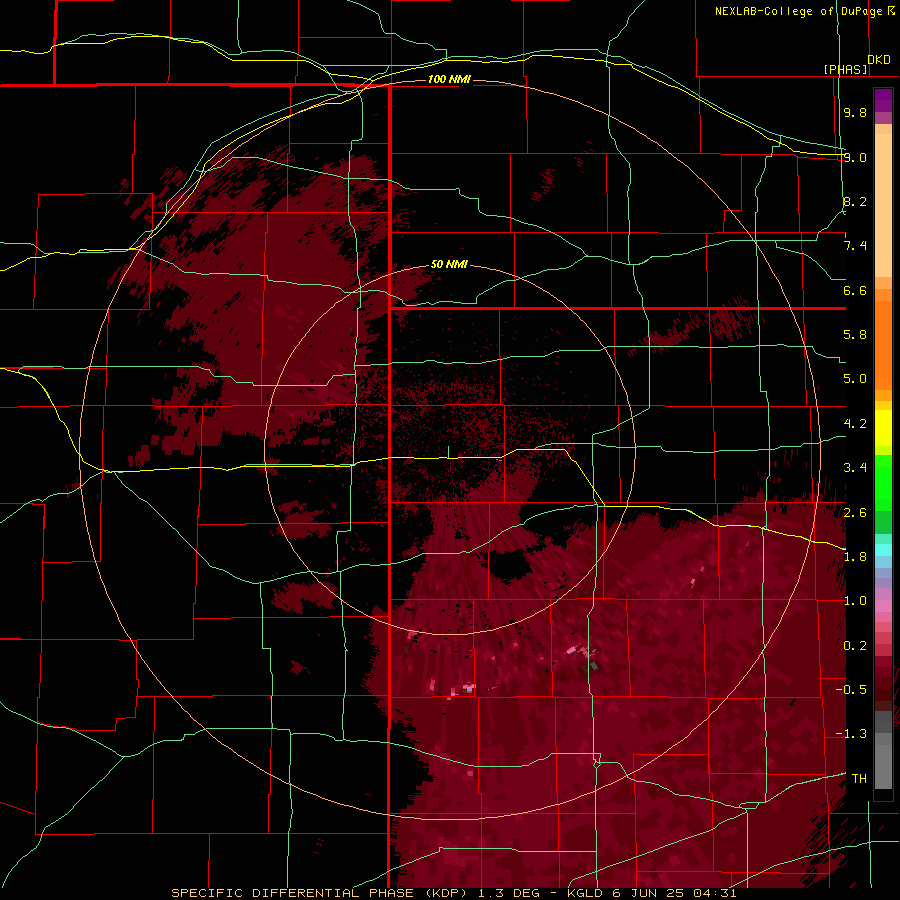The height and width of the screenshot is (900, 900).
Task: Click the 8.2 scale value
Action: coord(855,201)
